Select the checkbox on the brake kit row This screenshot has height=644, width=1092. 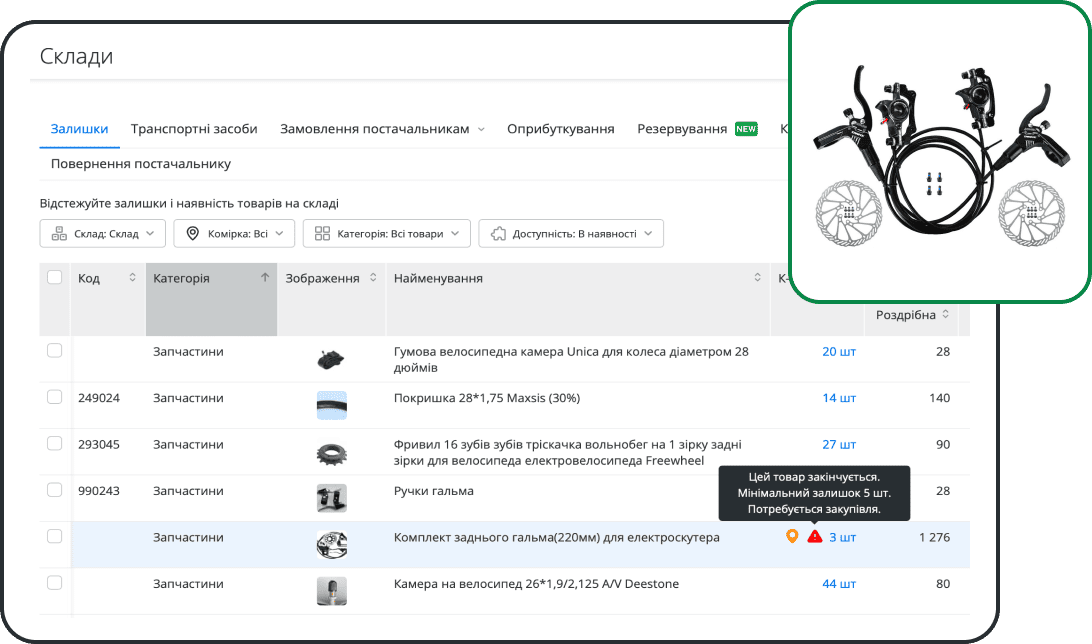point(54,537)
